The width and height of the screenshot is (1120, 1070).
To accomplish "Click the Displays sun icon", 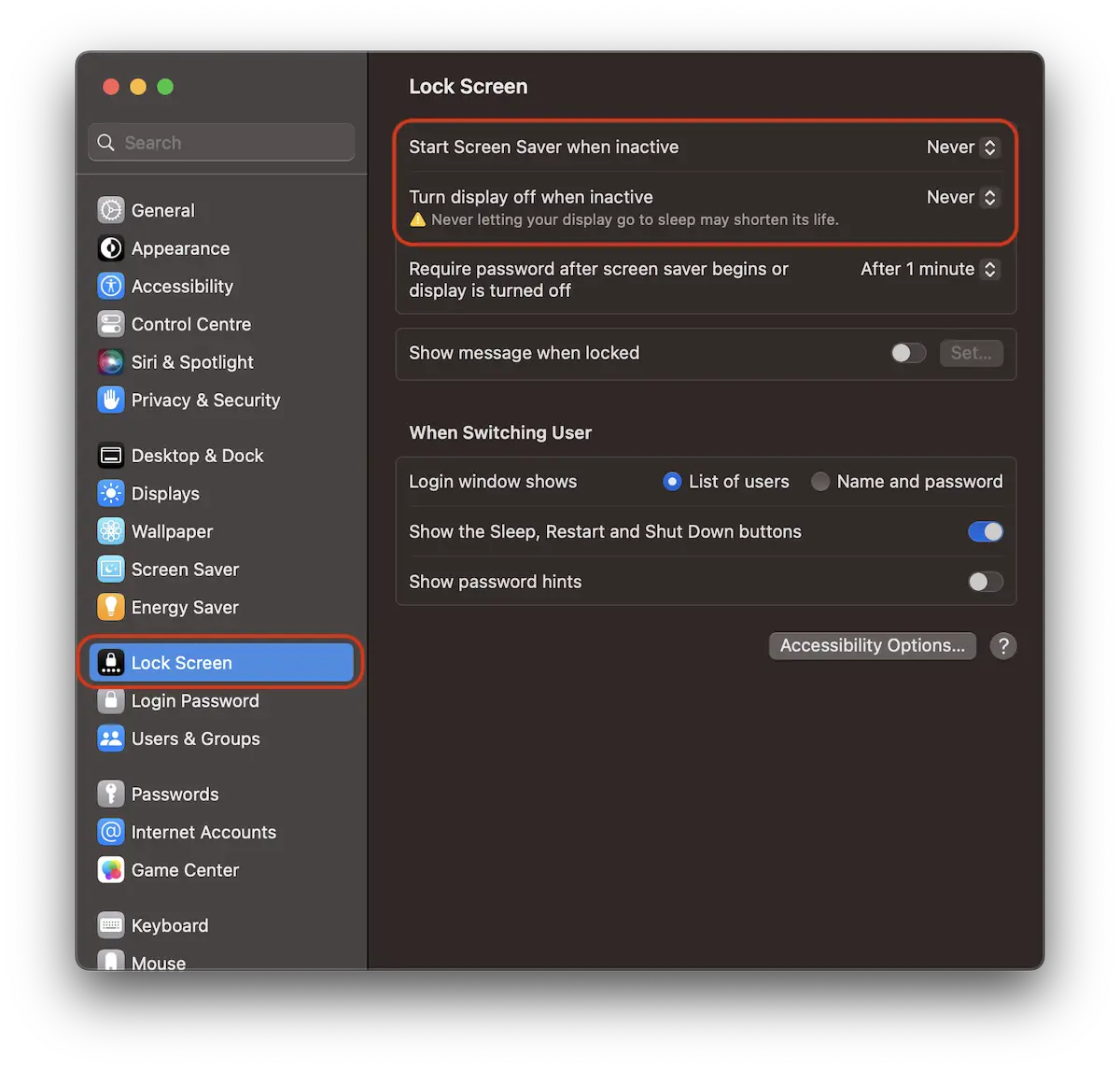I will coord(111,493).
